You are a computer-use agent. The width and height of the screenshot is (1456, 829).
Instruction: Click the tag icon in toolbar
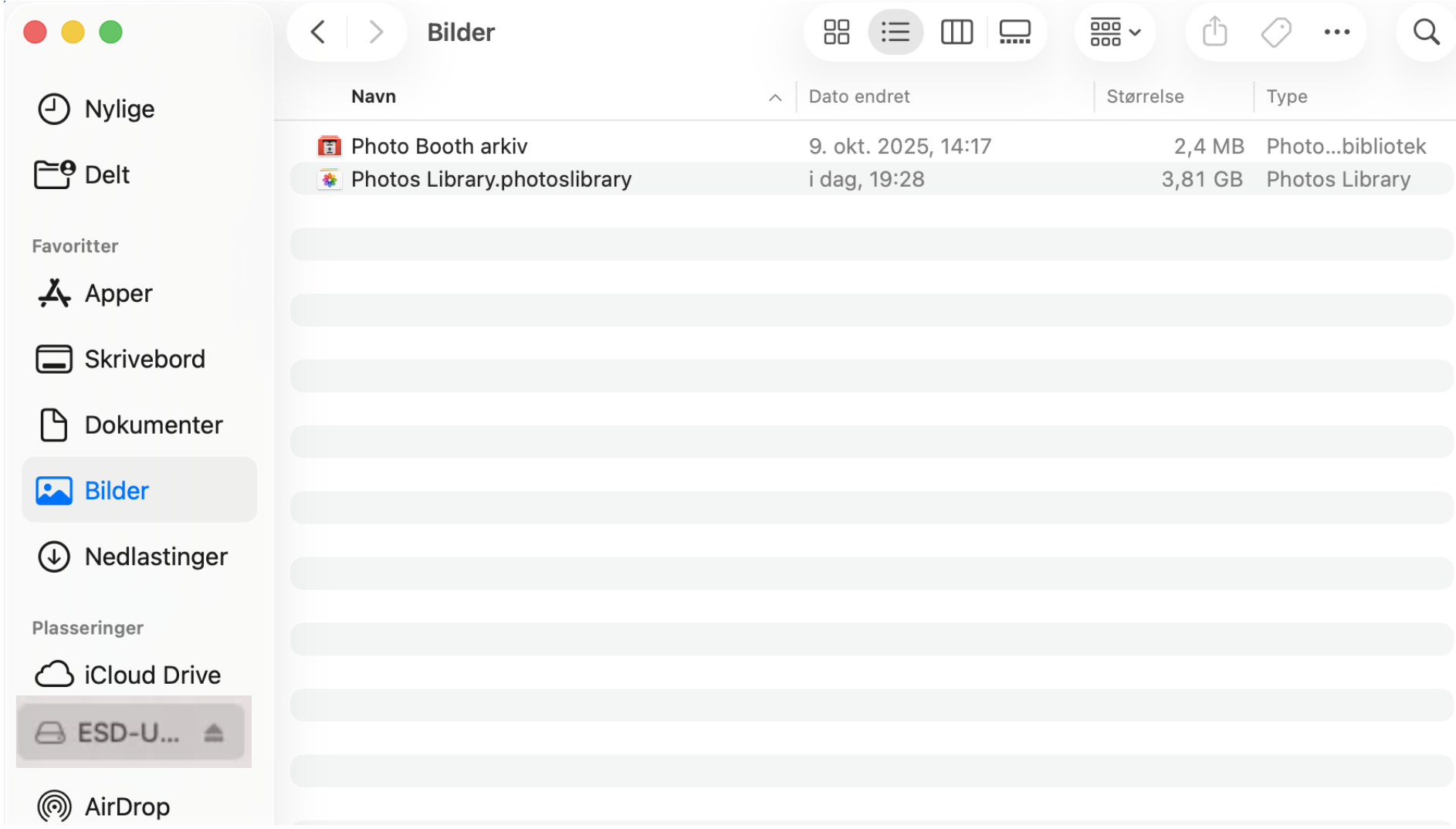pyautogui.click(x=1276, y=32)
